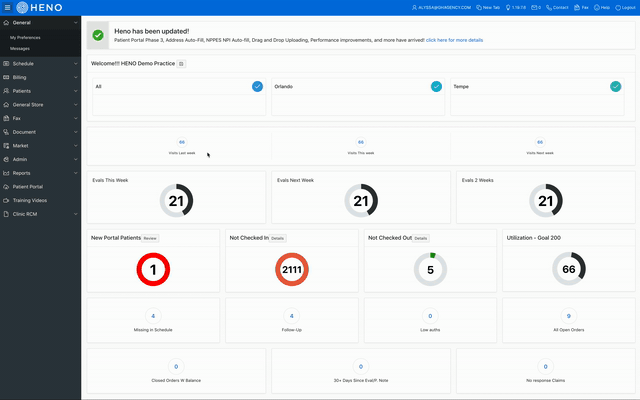Expand the Schedule sidebar chevron
The width and height of the screenshot is (640, 400).
(76, 64)
